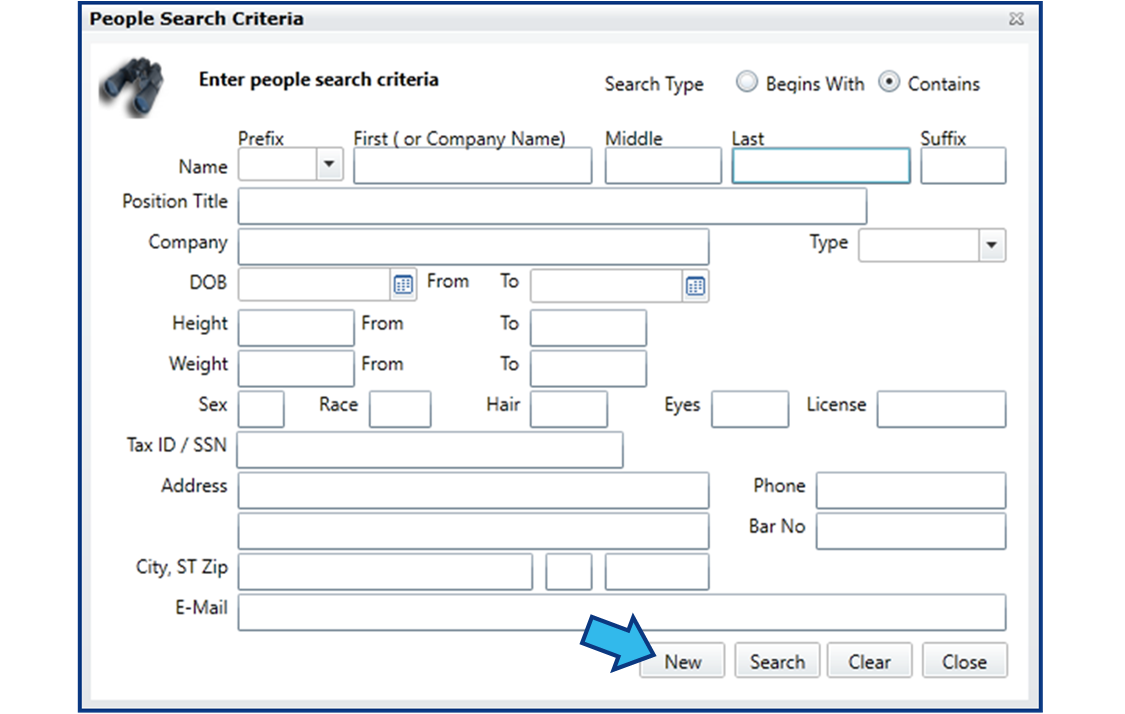The height and width of the screenshot is (714, 1125).
Task: Focus the First or Company Name field
Action: click(x=473, y=166)
